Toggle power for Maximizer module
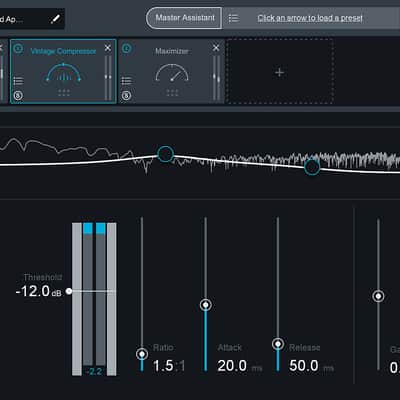The height and width of the screenshot is (400, 400). click(x=127, y=49)
